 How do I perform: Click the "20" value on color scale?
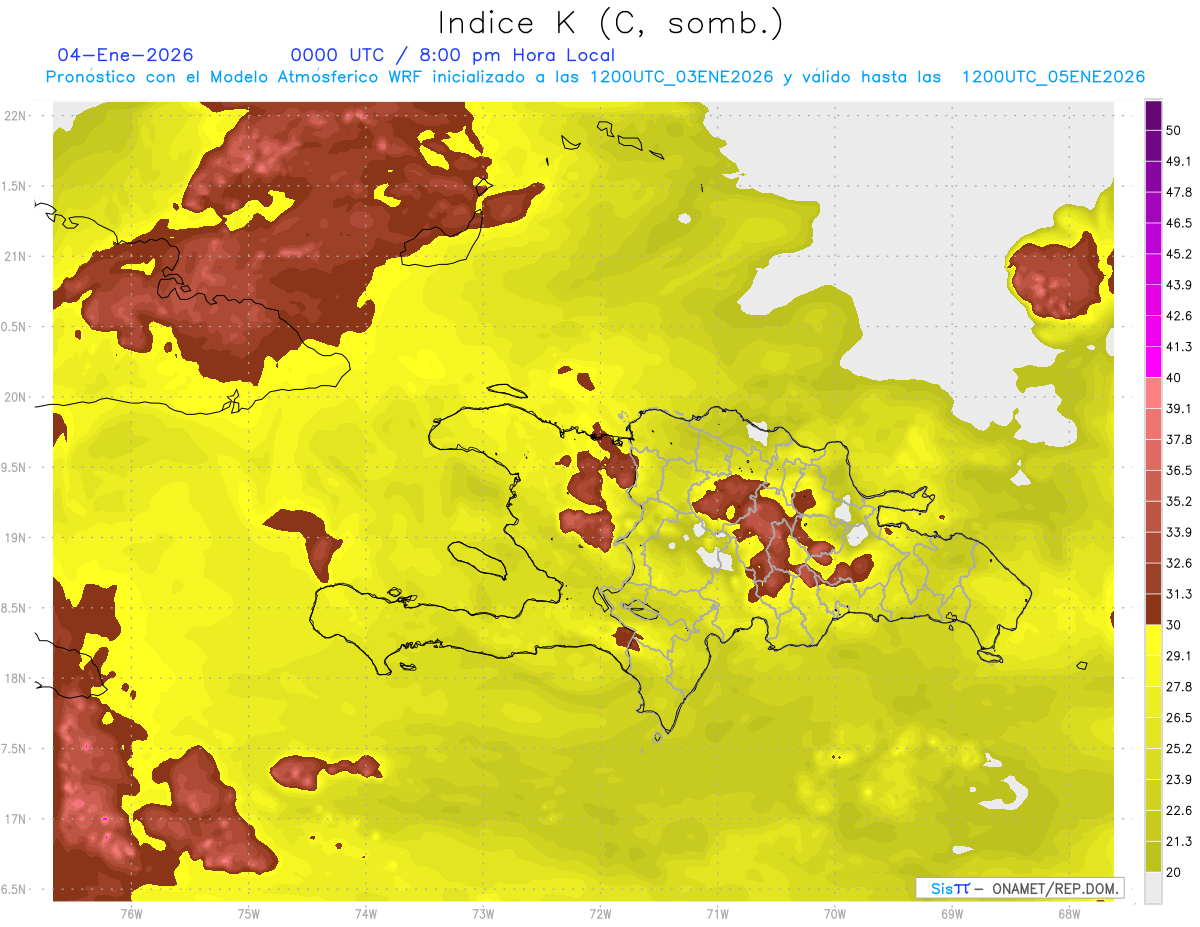1175,873
